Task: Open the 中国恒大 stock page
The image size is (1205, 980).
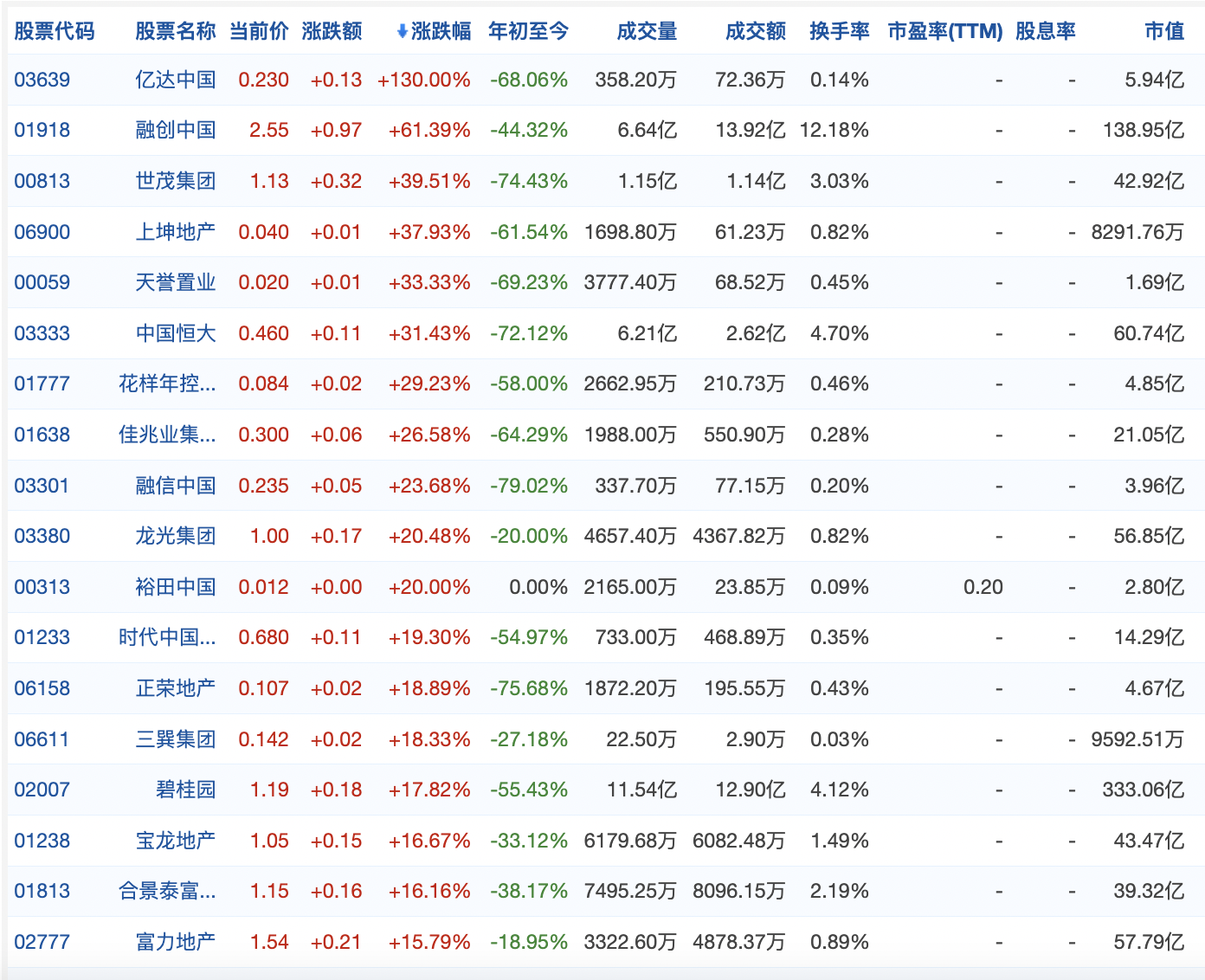Action: coord(176,333)
